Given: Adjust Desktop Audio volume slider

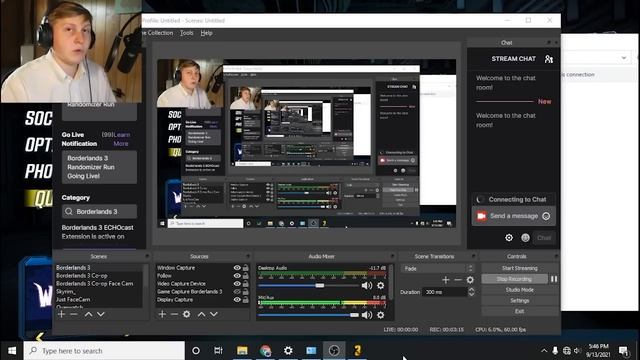Looking at the screenshot, I should 320,286.
